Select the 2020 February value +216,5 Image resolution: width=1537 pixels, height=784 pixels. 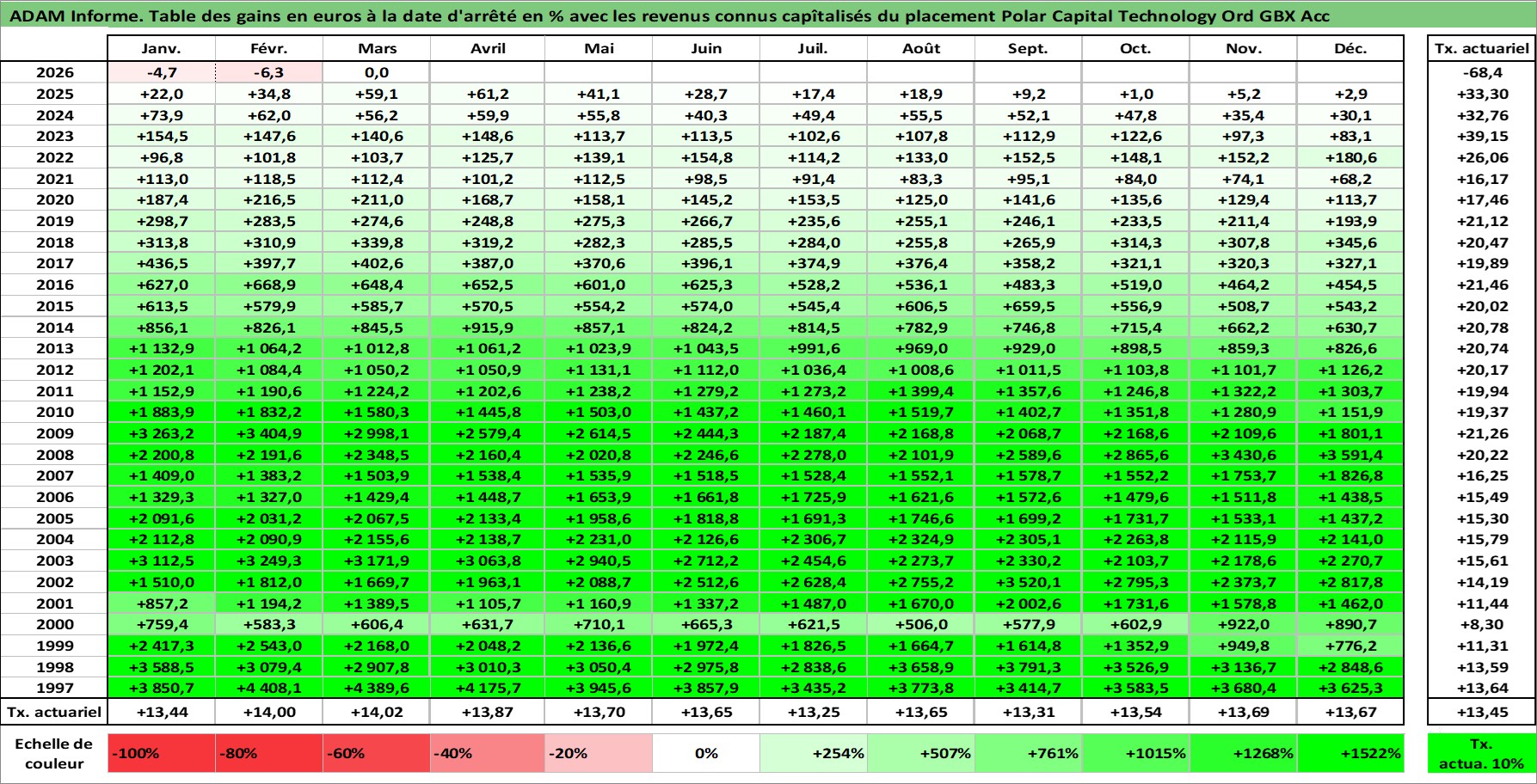269,199
